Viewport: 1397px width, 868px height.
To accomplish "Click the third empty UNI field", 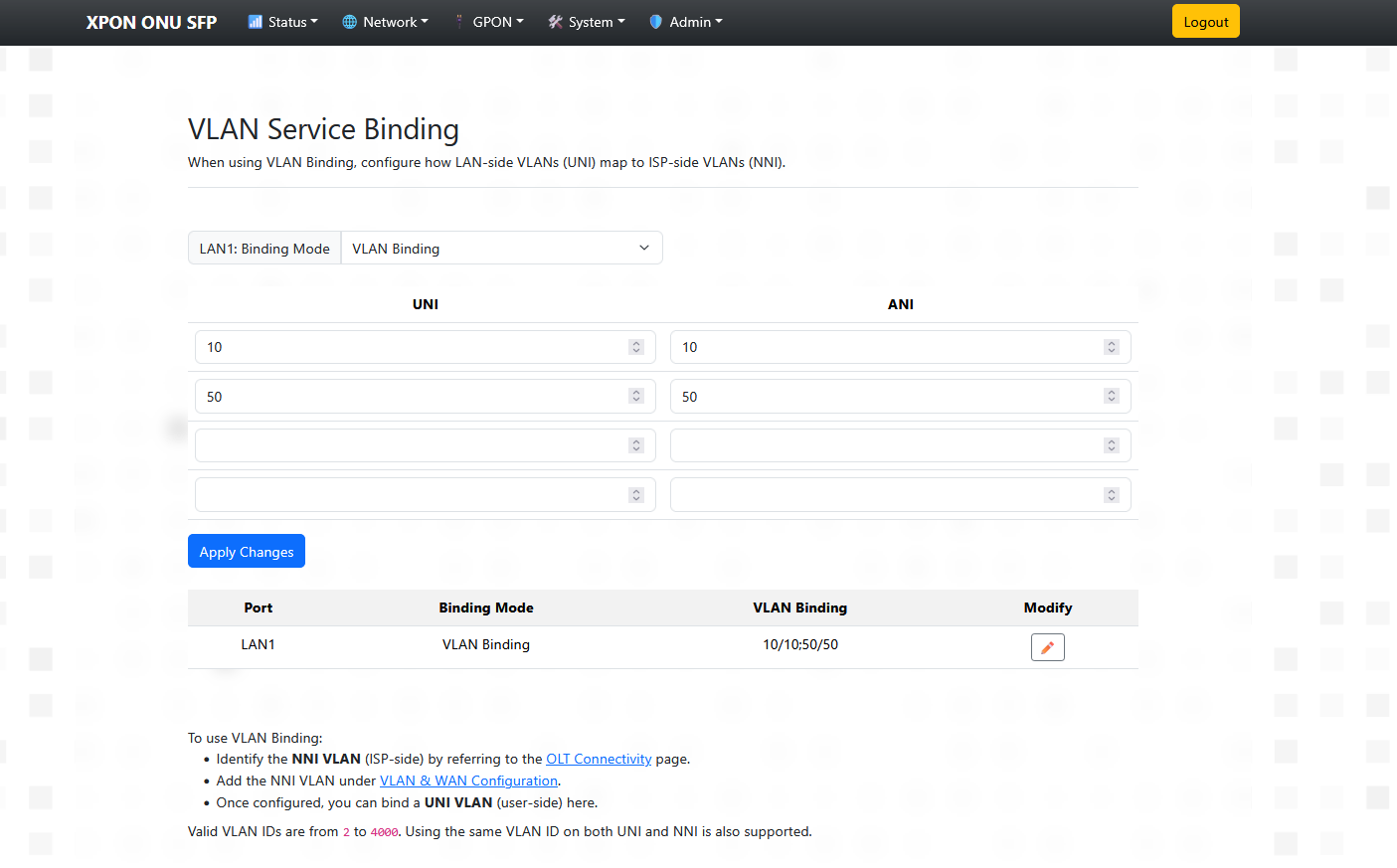I will pos(426,445).
